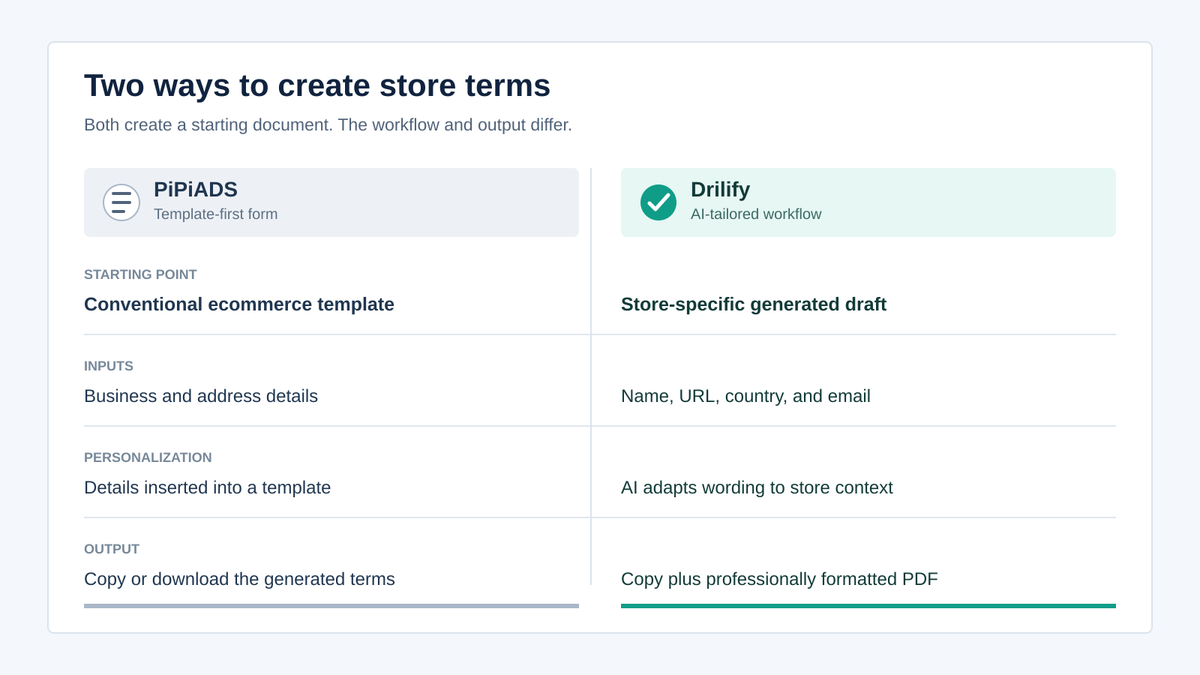Click the 'PERSONALIZATION' row label

click(148, 457)
